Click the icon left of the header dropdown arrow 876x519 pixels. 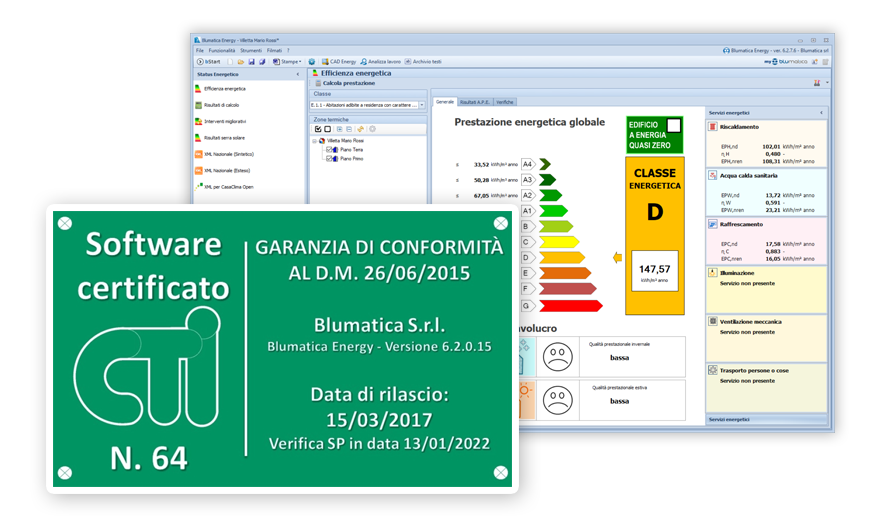click(817, 83)
